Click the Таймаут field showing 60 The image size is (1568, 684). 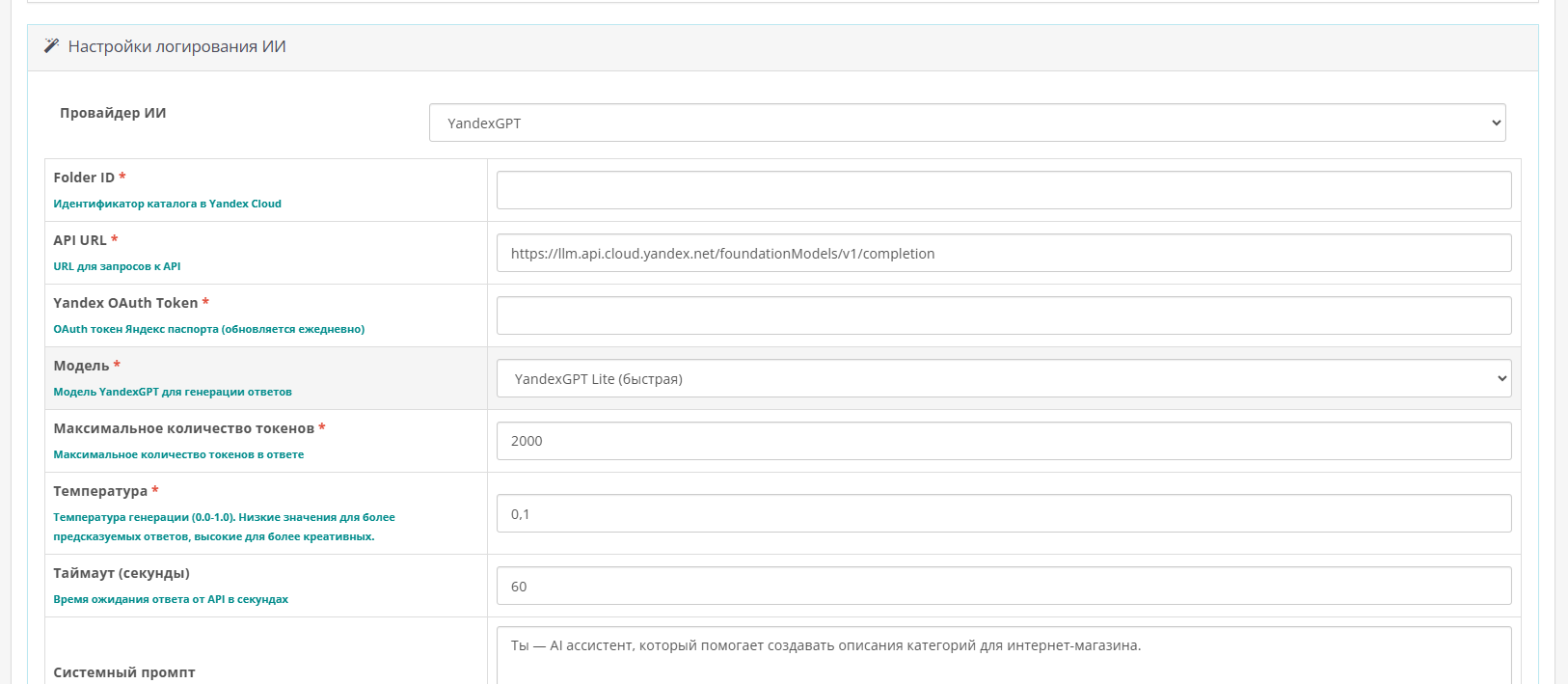pos(1004,586)
